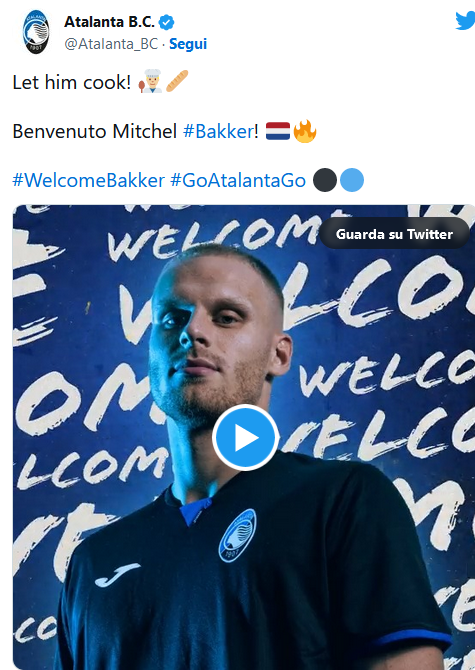Screen dimensions: 475x670
Task: Click the chef cook emoji
Action: (150, 81)
